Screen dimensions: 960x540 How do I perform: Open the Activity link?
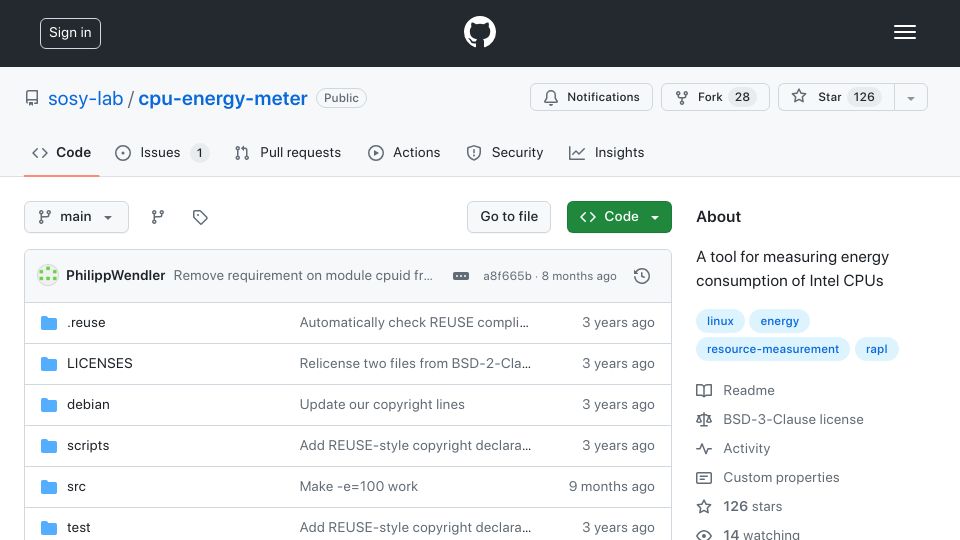point(747,449)
